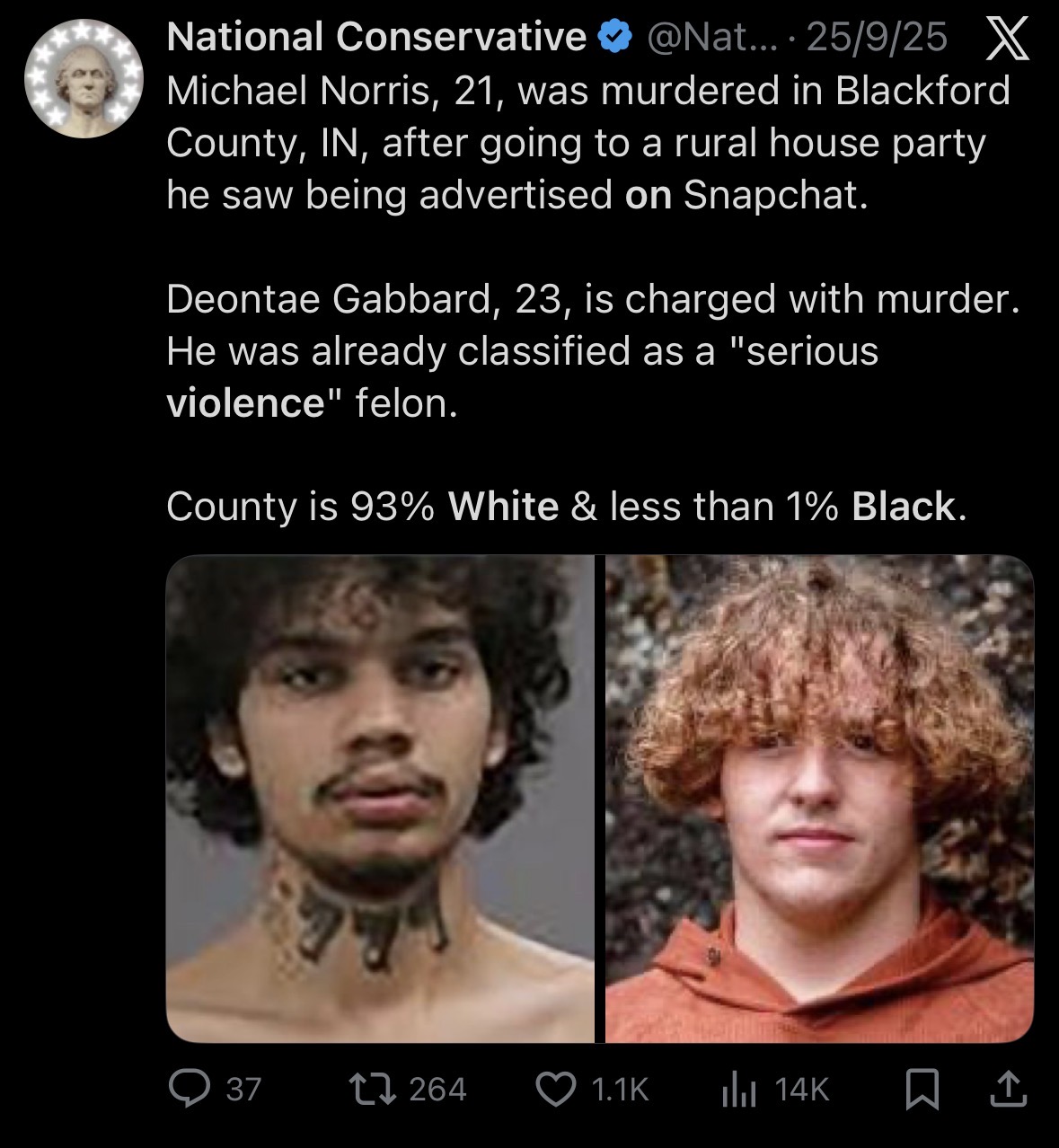
Task: Open the National Conservative display name
Action: point(376,37)
